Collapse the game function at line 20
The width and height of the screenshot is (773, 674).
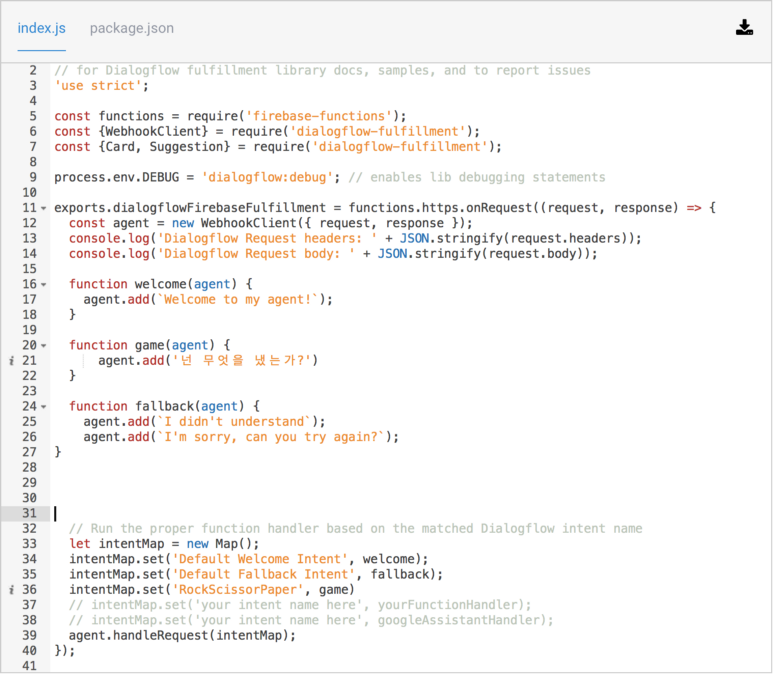(43, 346)
